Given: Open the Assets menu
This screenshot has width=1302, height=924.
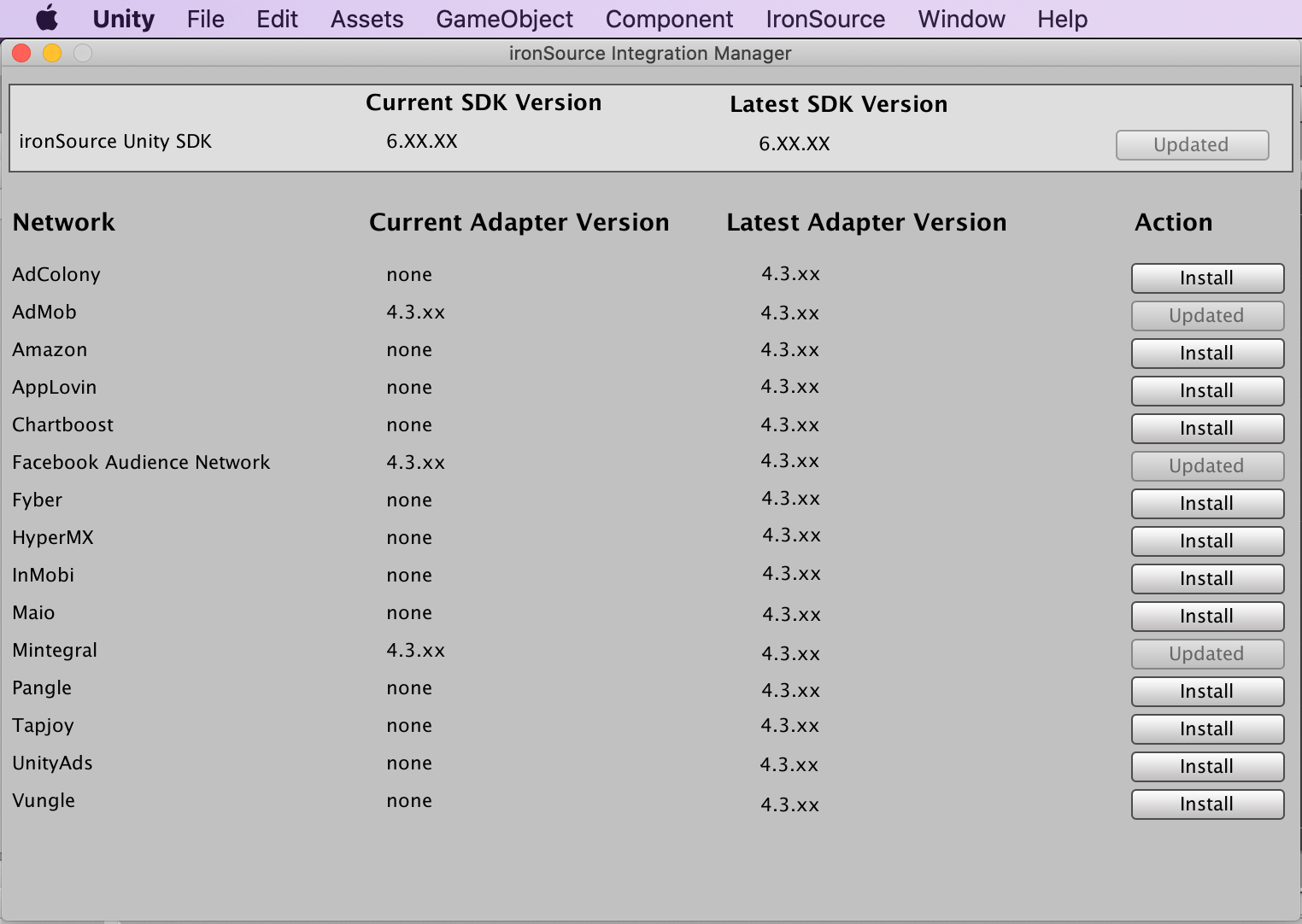Looking at the screenshot, I should pos(367,19).
